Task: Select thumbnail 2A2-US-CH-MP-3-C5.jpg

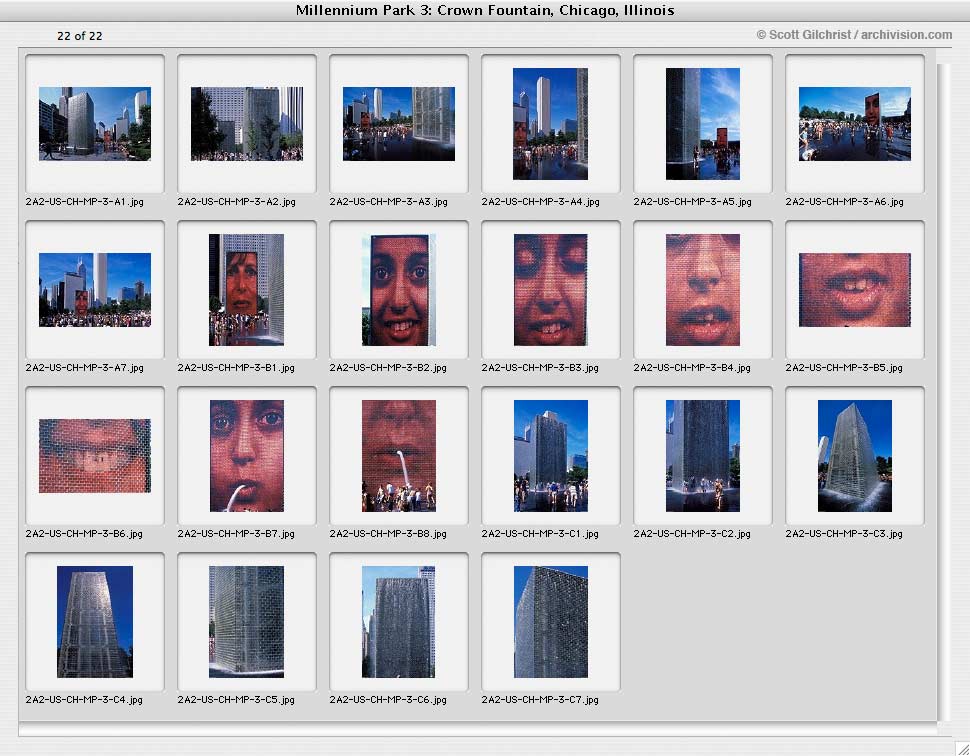Action: (x=247, y=622)
